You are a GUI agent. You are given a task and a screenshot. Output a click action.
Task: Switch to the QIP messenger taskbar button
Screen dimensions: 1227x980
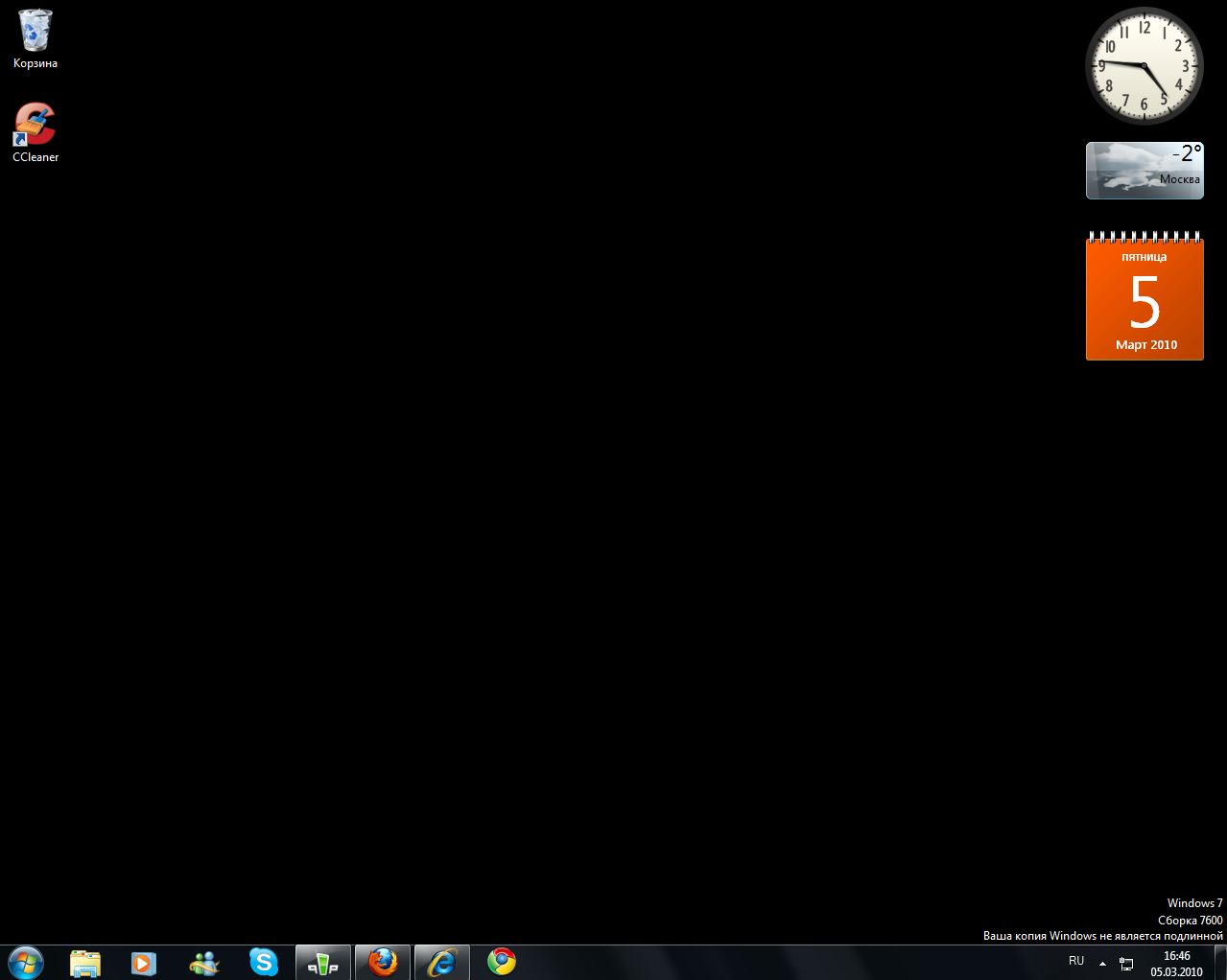coord(323,963)
